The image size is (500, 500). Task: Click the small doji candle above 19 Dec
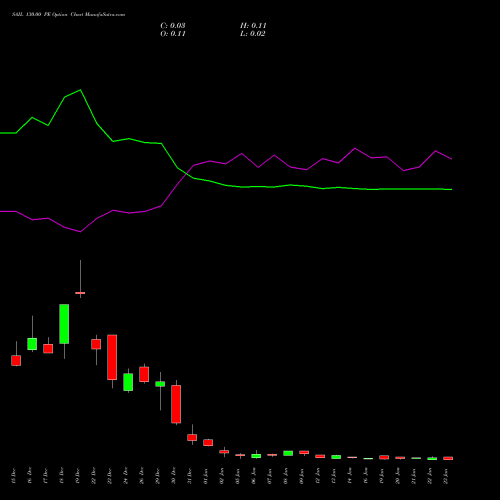80,293
